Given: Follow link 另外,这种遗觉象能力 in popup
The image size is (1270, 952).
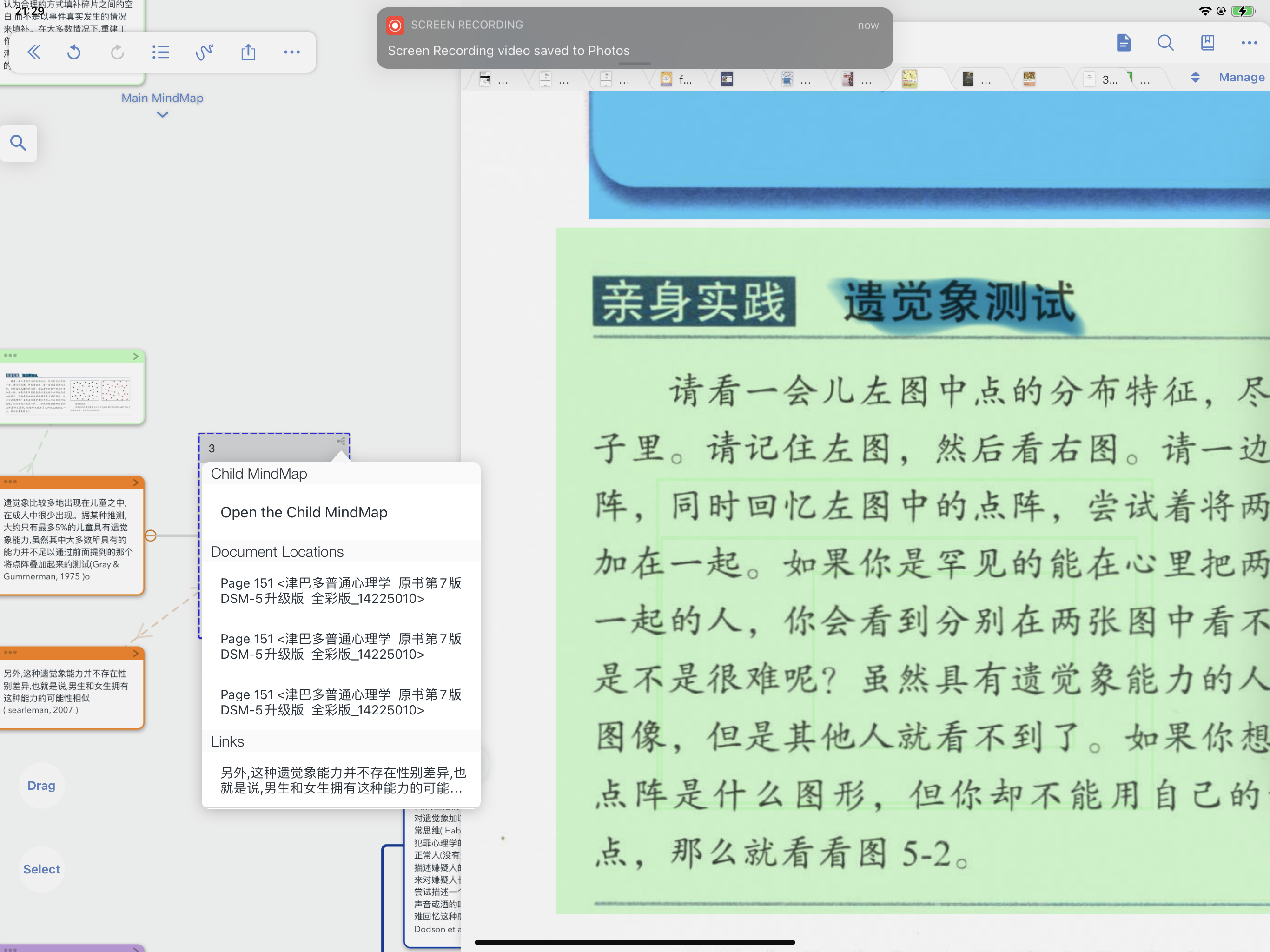Looking at the screenshot, I should 341,780.
